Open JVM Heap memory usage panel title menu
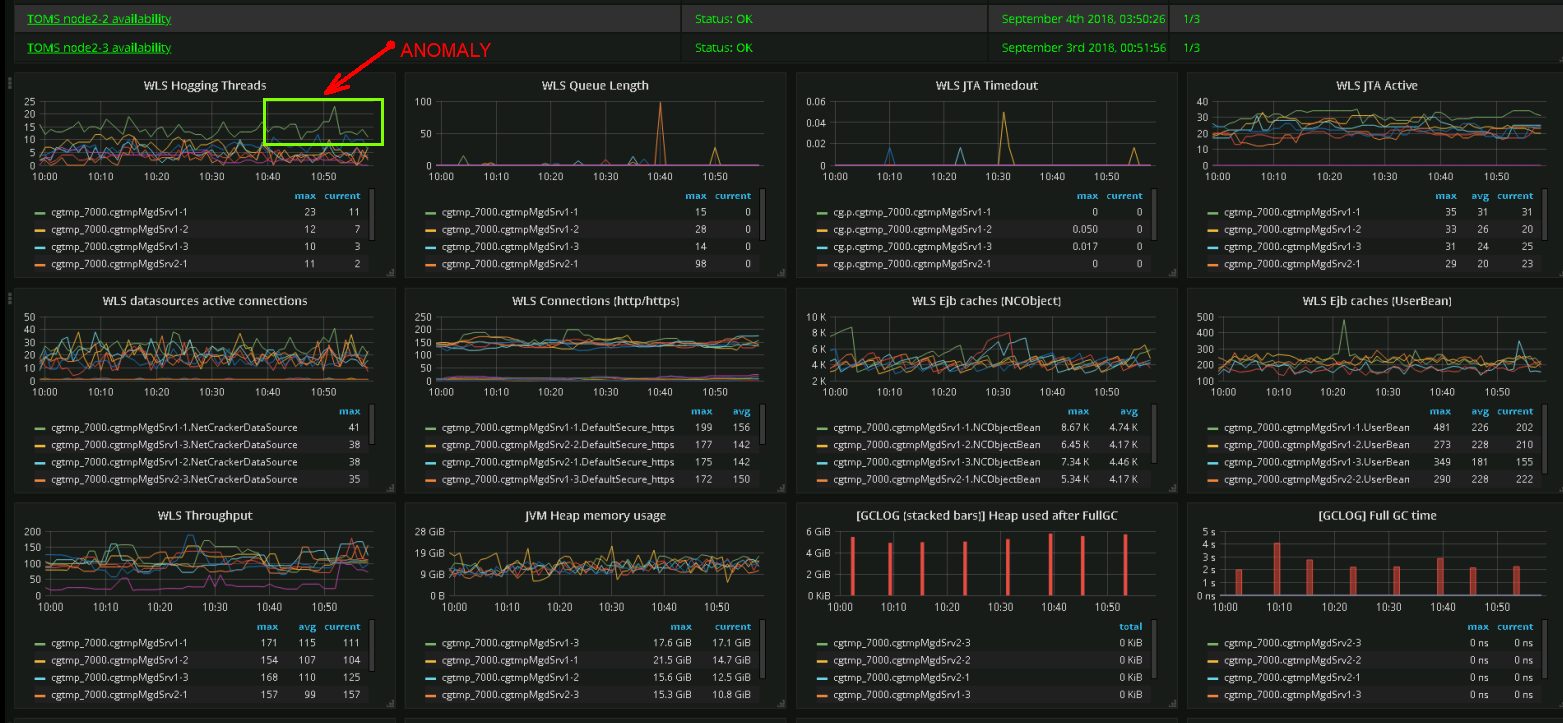Viewport: 1563px width, 723px height. pos(595,515)
